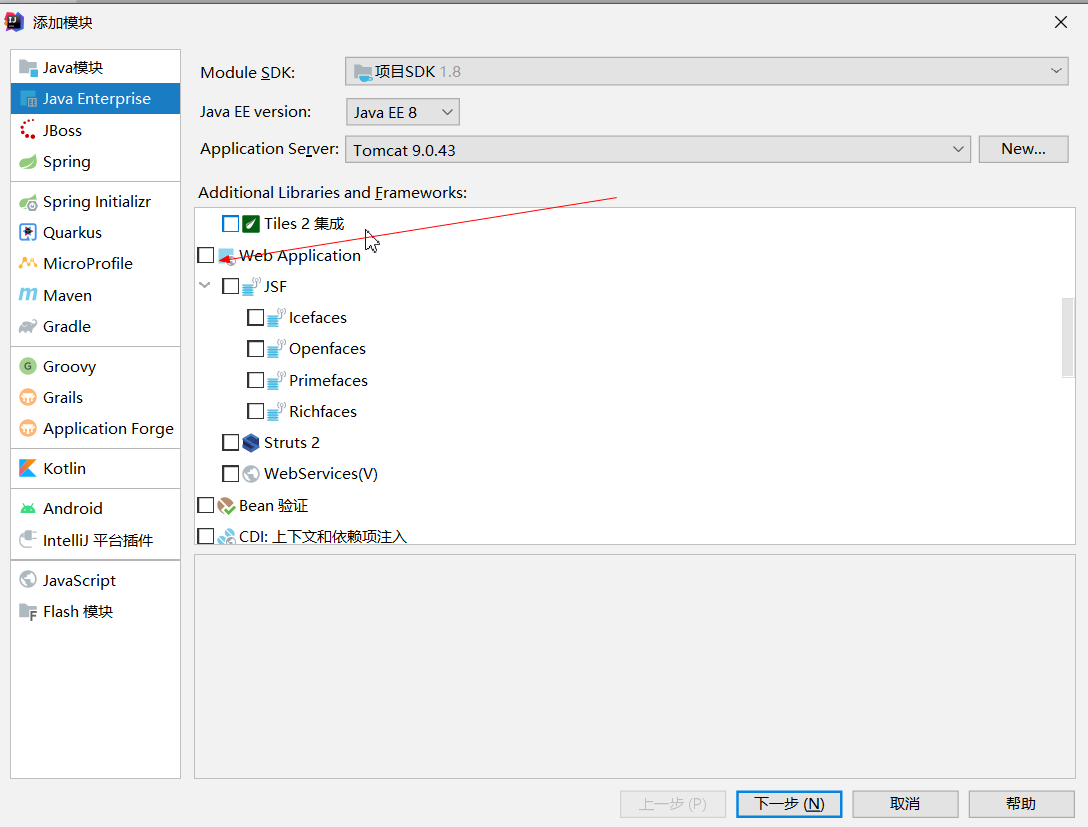
Task: Open the Module SDK dropdown
Action: [x=706, y=71]
